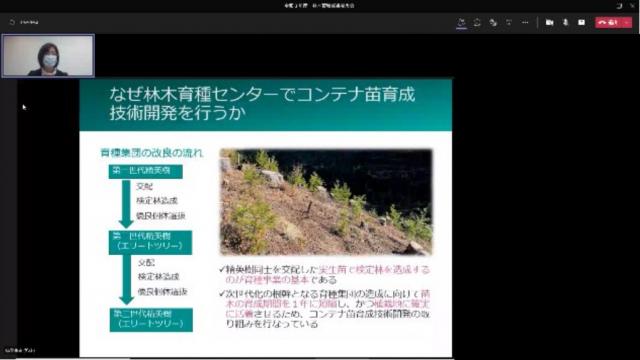Click the slide title starting 'なぜ林木育種センター'
640x360 pixels.
[262, 104]
